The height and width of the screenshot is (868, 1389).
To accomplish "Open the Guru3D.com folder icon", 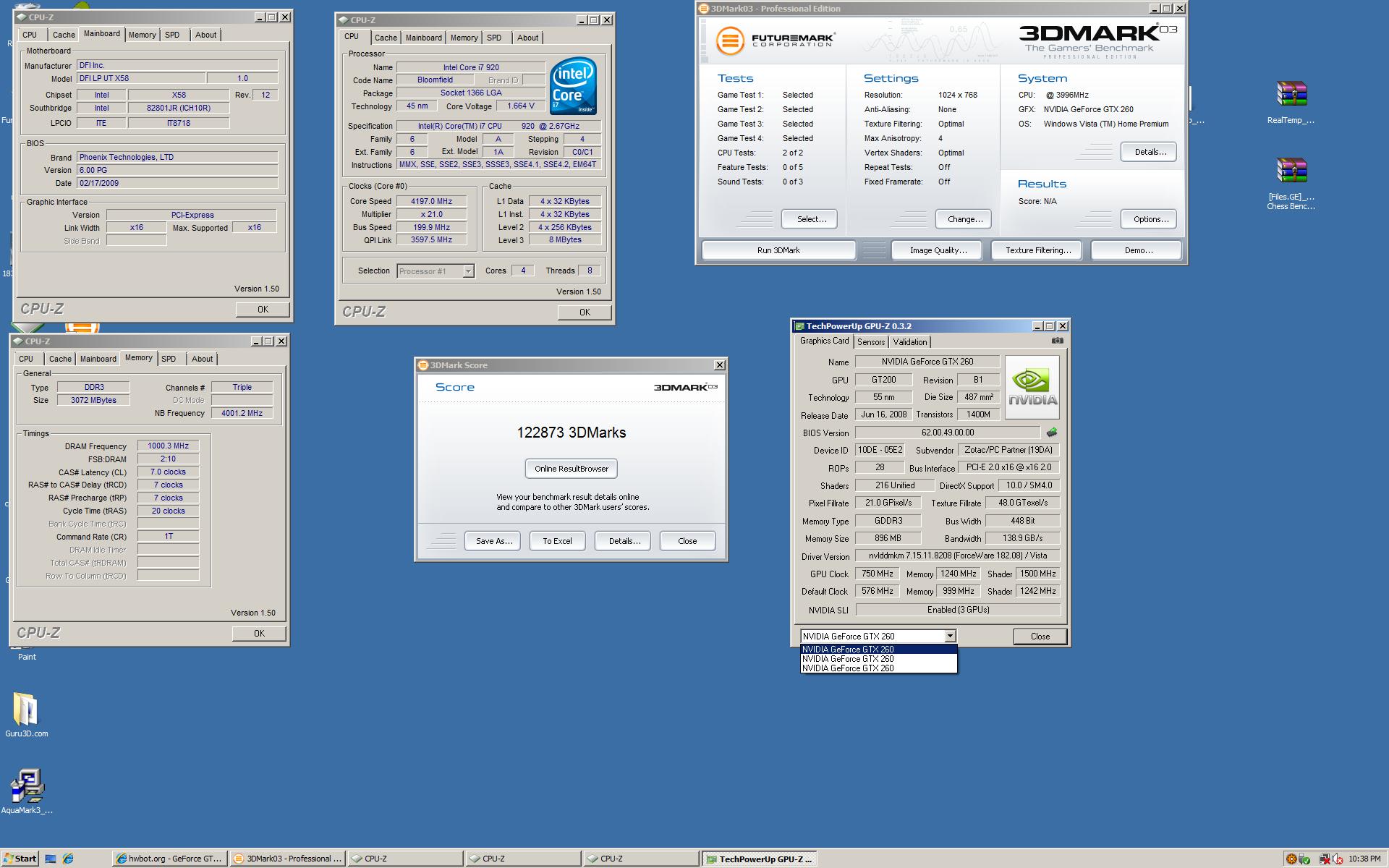I will [26, 715].
